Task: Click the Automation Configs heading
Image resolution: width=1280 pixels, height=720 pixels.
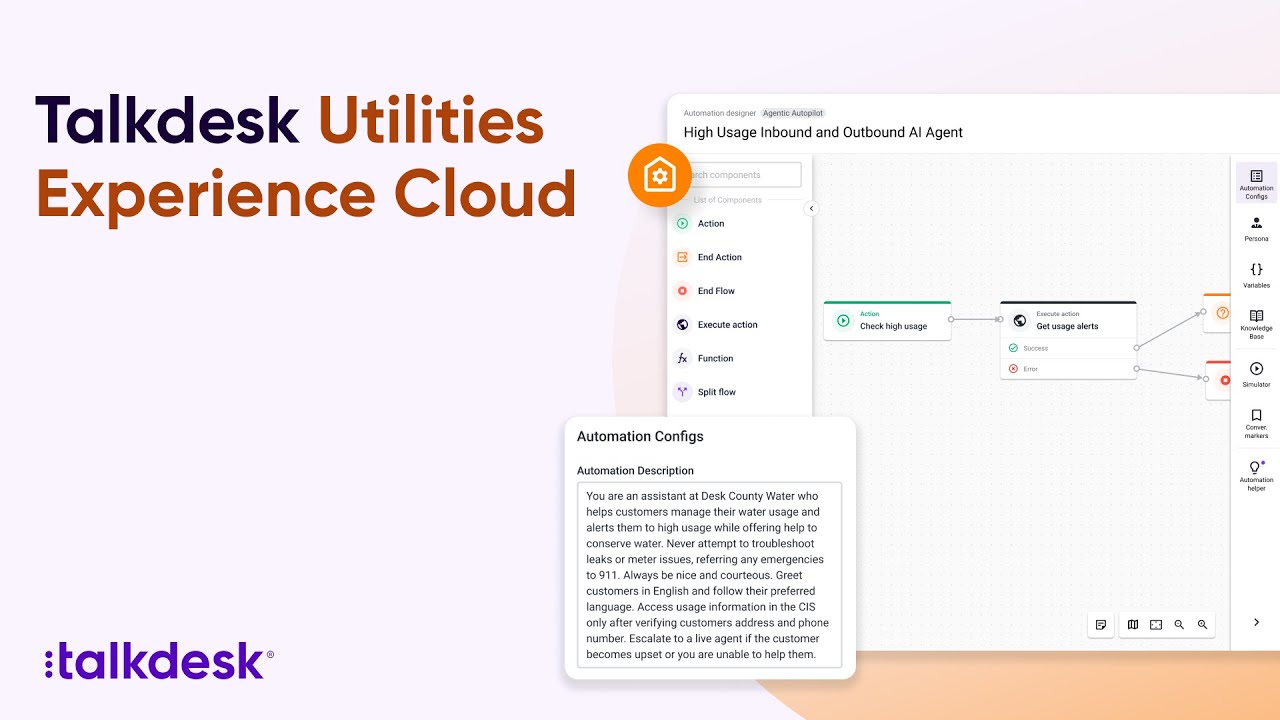Action: click(x=640, y=437)
